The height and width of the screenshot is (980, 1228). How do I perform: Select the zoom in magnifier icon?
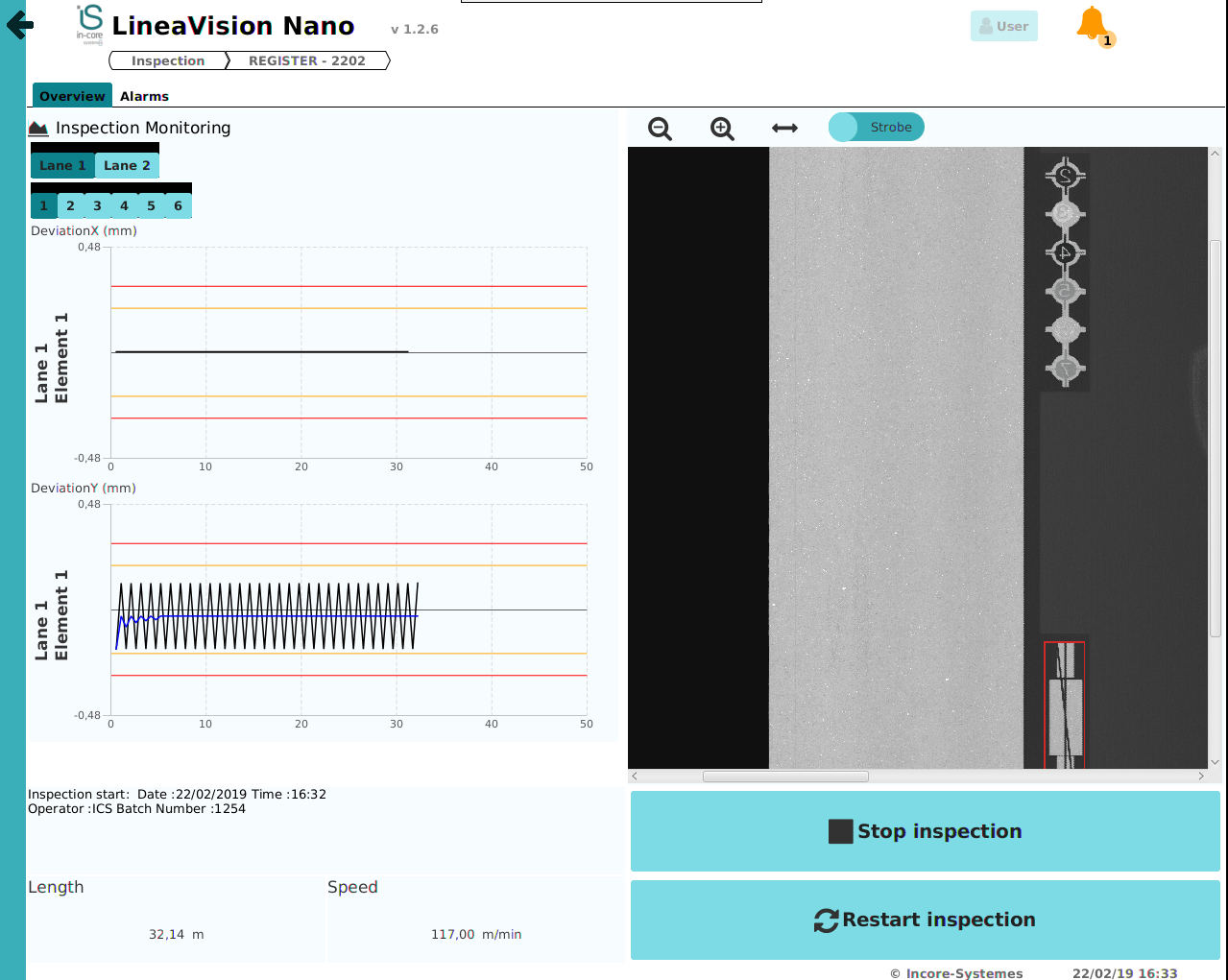721,127
